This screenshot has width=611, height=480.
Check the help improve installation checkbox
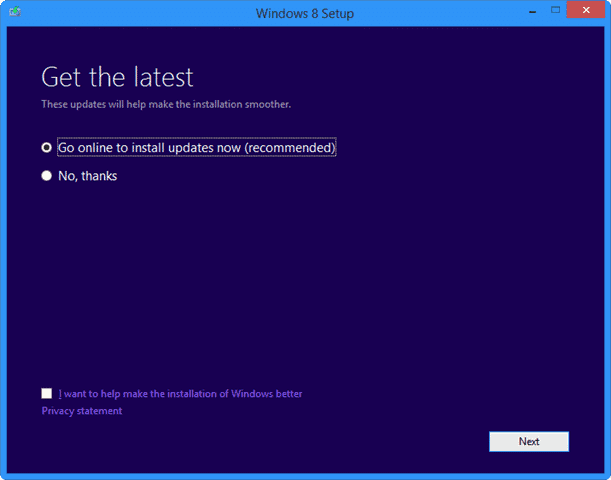[x=47, y=394]
